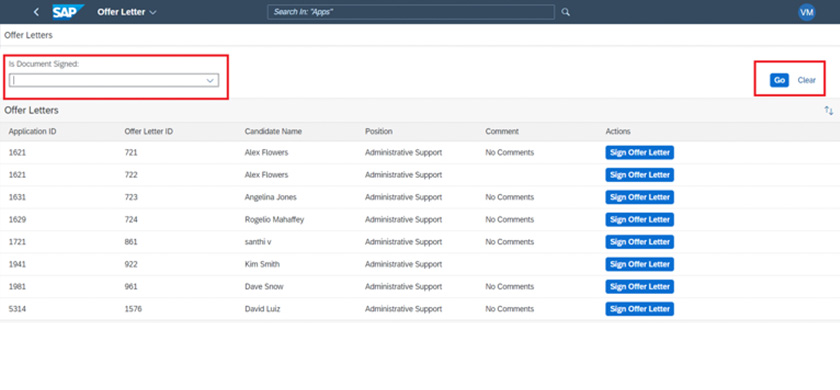840x390 pixels.
Task: Go back using the header arrow
Action: pyautogui.click(x=36, y=12)
